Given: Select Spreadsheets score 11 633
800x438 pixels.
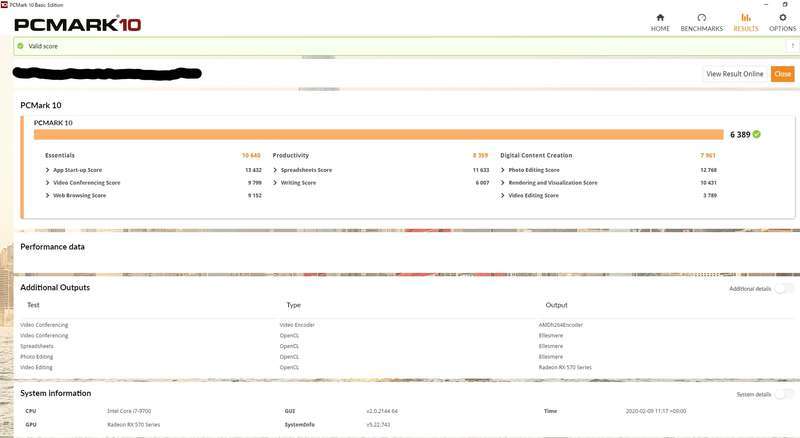Looking at the screenshot, I should tap(481, 170).
